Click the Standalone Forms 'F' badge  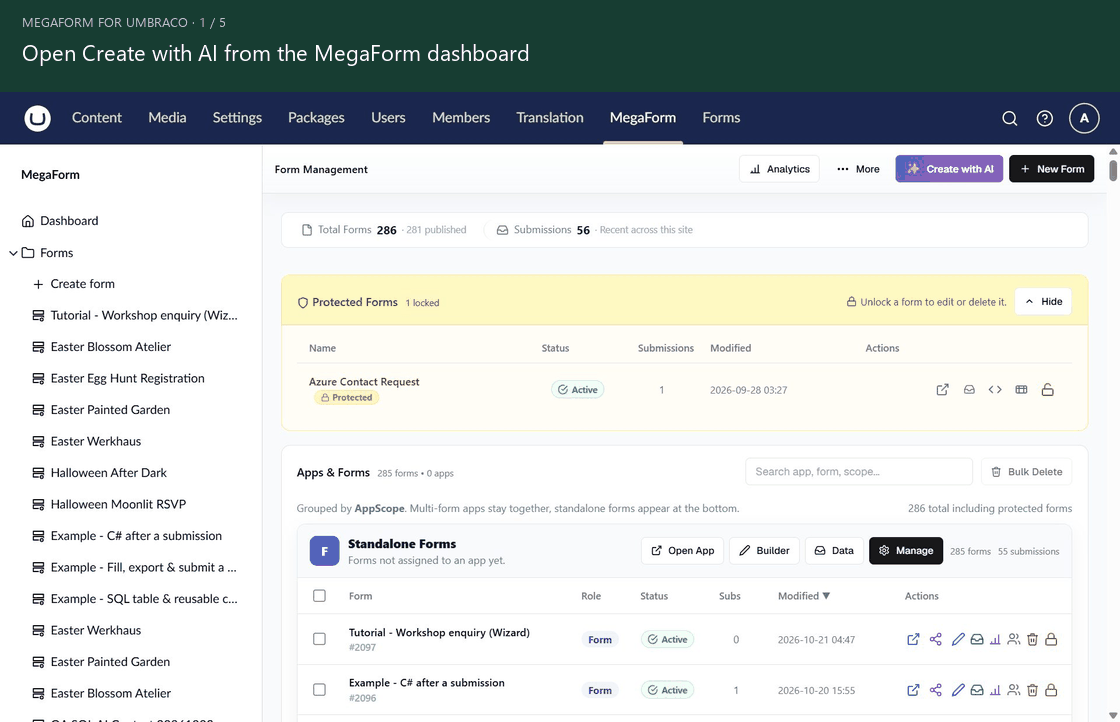[324, 551]
